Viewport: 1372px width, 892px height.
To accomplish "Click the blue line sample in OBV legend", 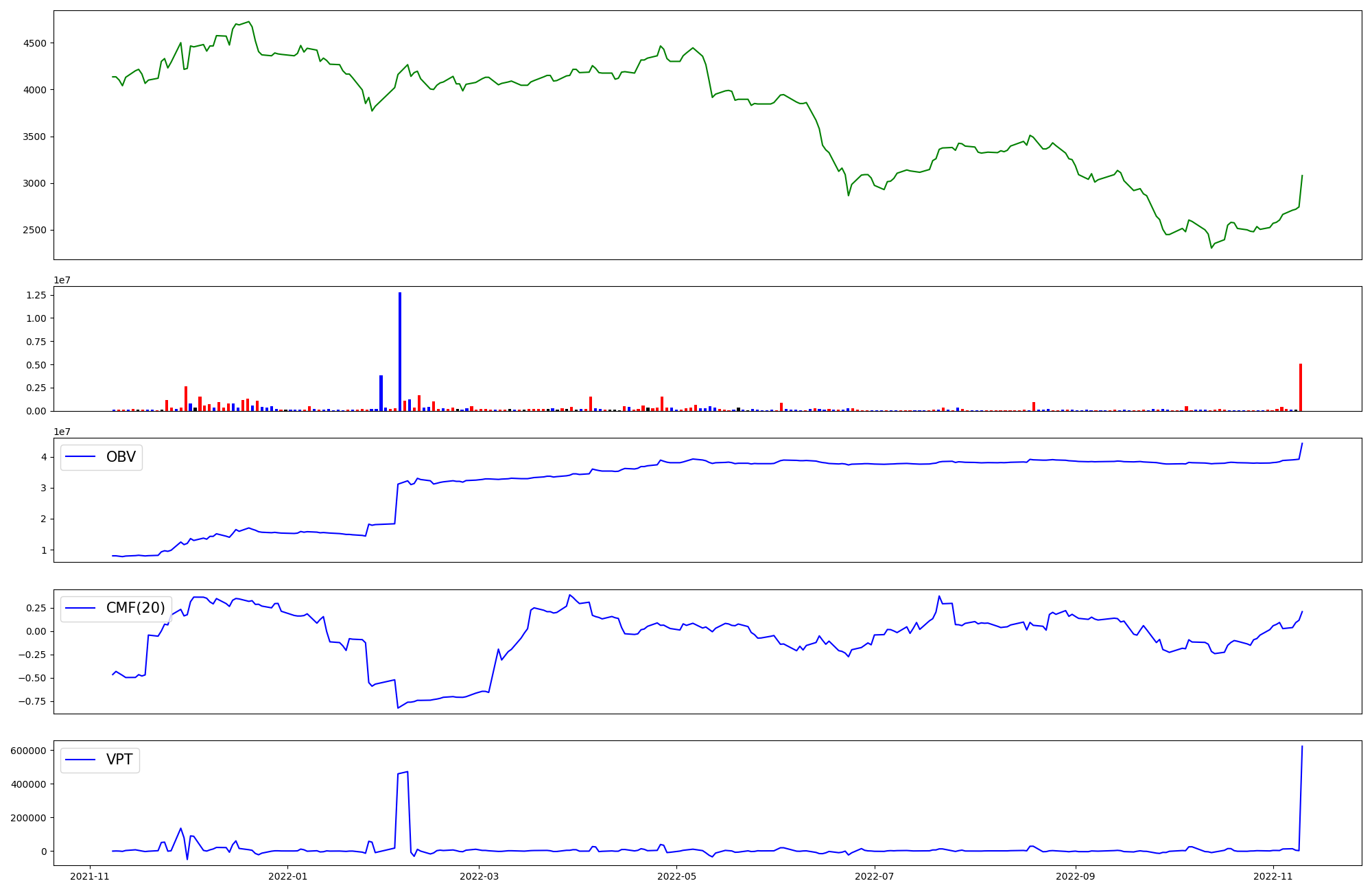I will [x=81, y=457].
